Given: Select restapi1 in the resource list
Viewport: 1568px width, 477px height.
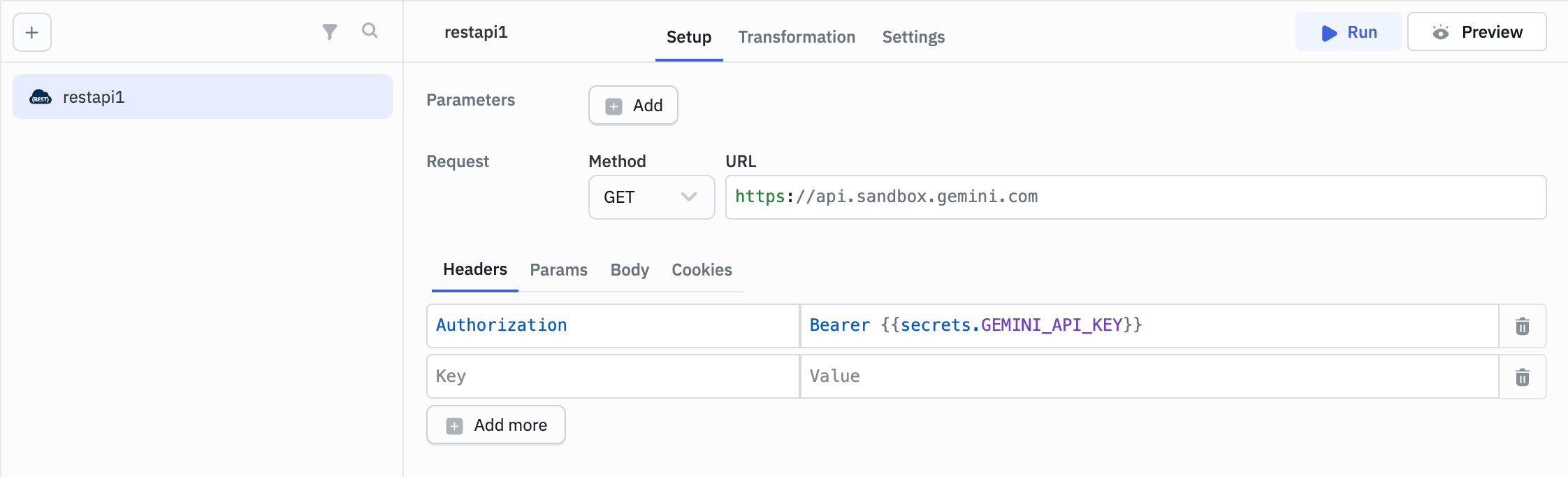Looking at the screenshot, I should pyautogui.click(x=201, y=97).
